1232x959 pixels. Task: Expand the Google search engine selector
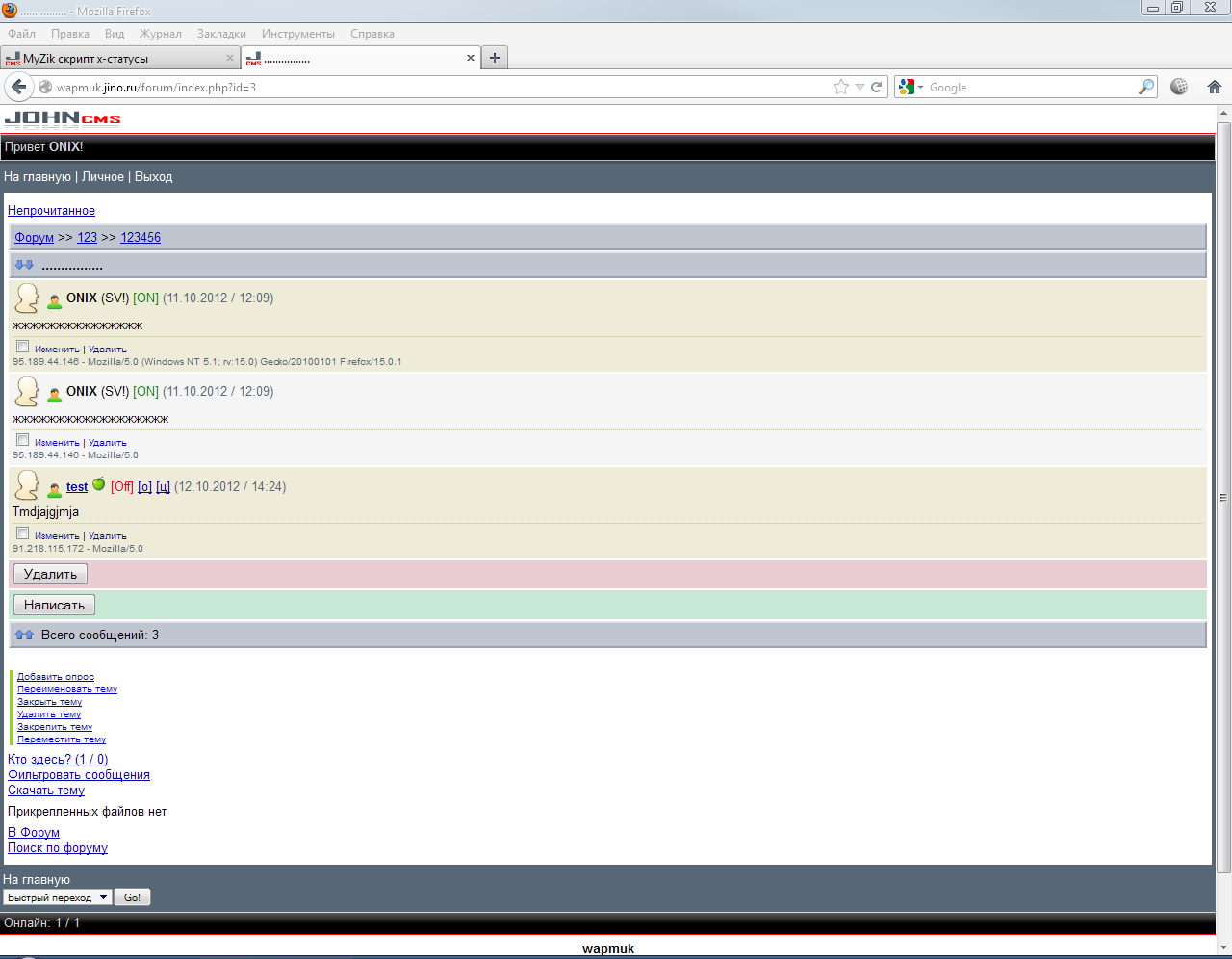[910, 87]
